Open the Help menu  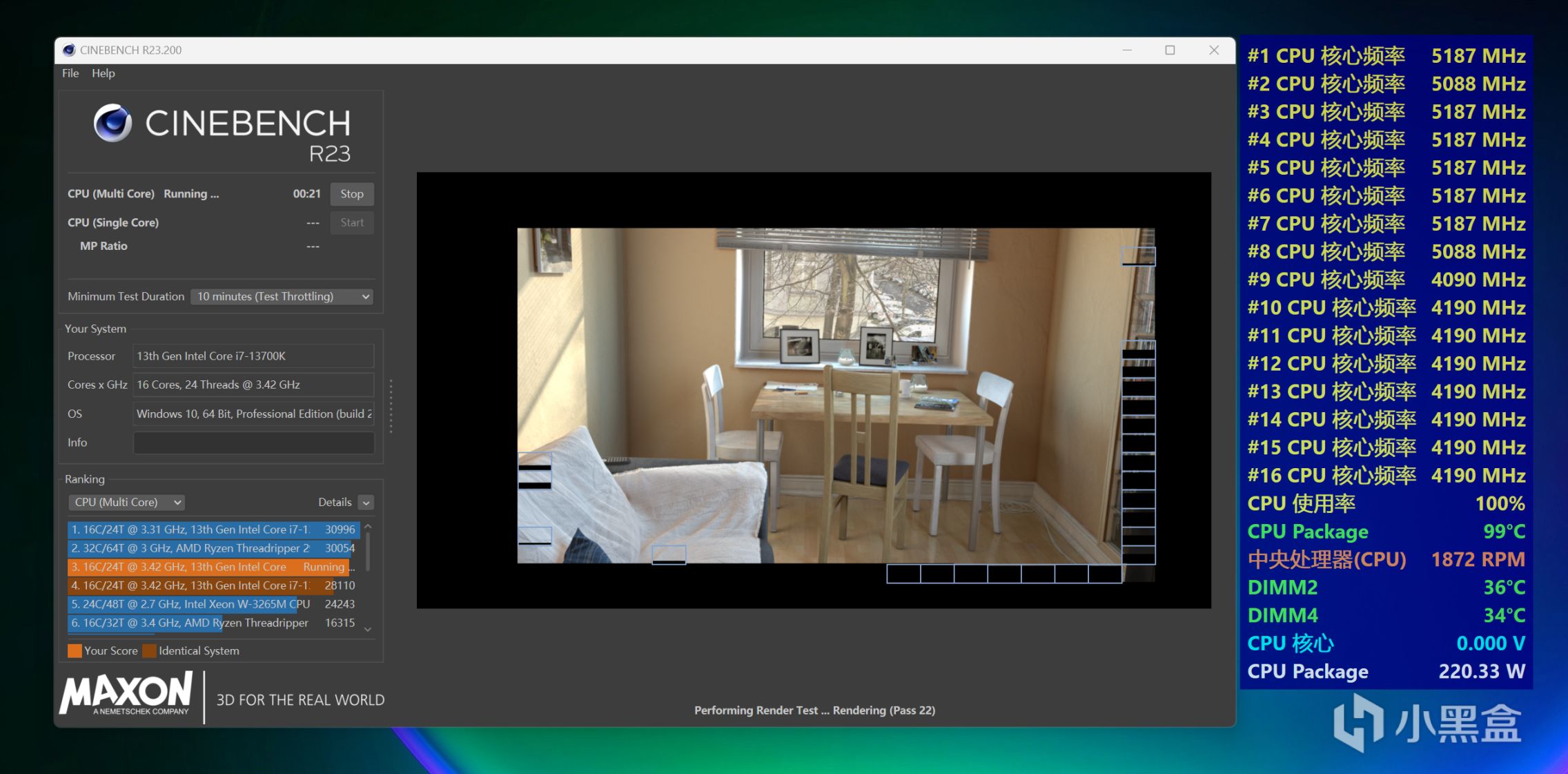click(x=103, y=73)
